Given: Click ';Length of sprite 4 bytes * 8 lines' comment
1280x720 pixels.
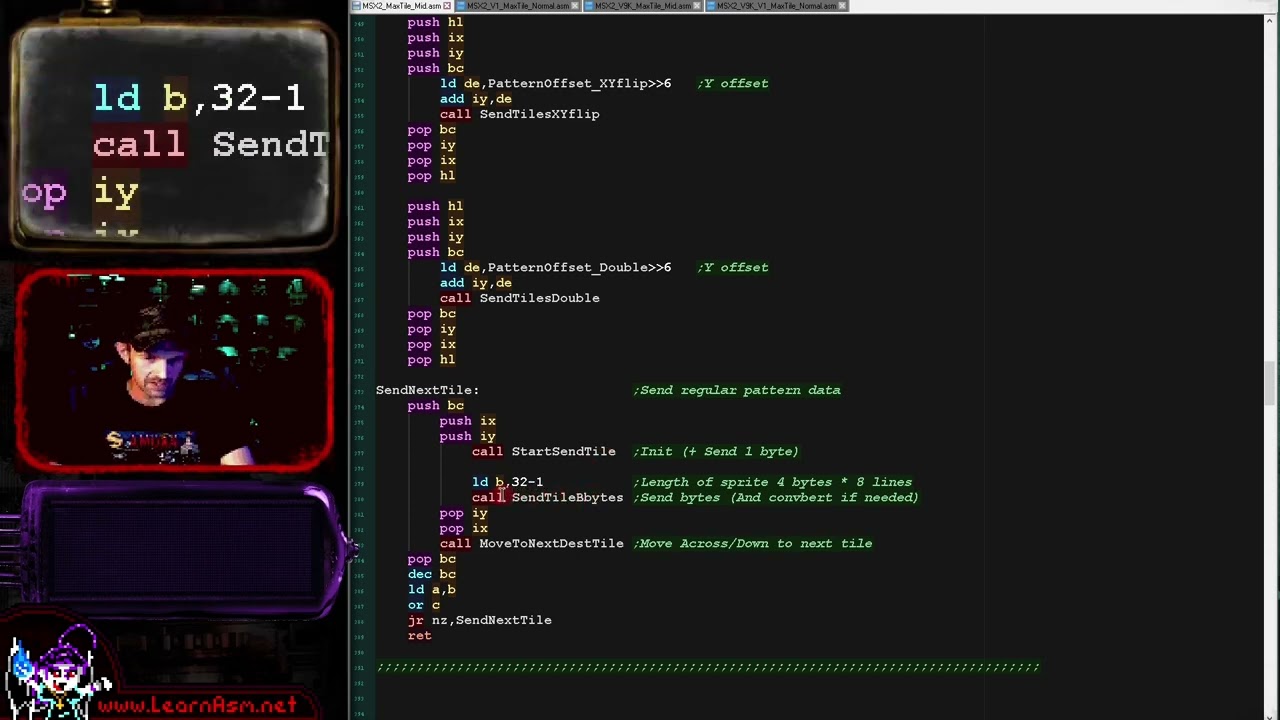Looking at the screenshot, I should (x=773, y=482).
